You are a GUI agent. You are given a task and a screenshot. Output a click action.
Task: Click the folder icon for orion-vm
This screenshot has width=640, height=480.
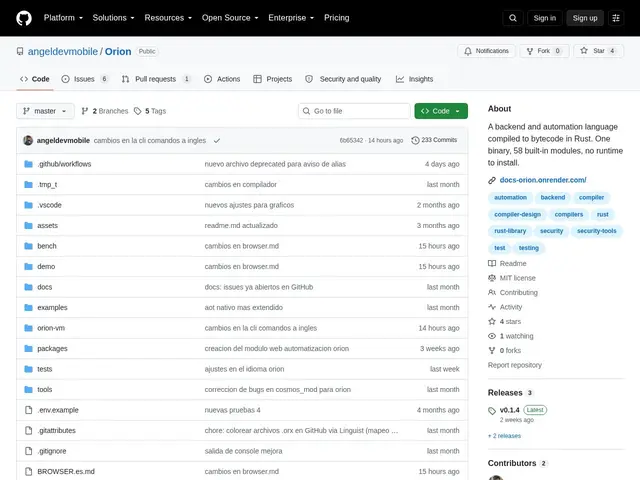coord(28,328)
